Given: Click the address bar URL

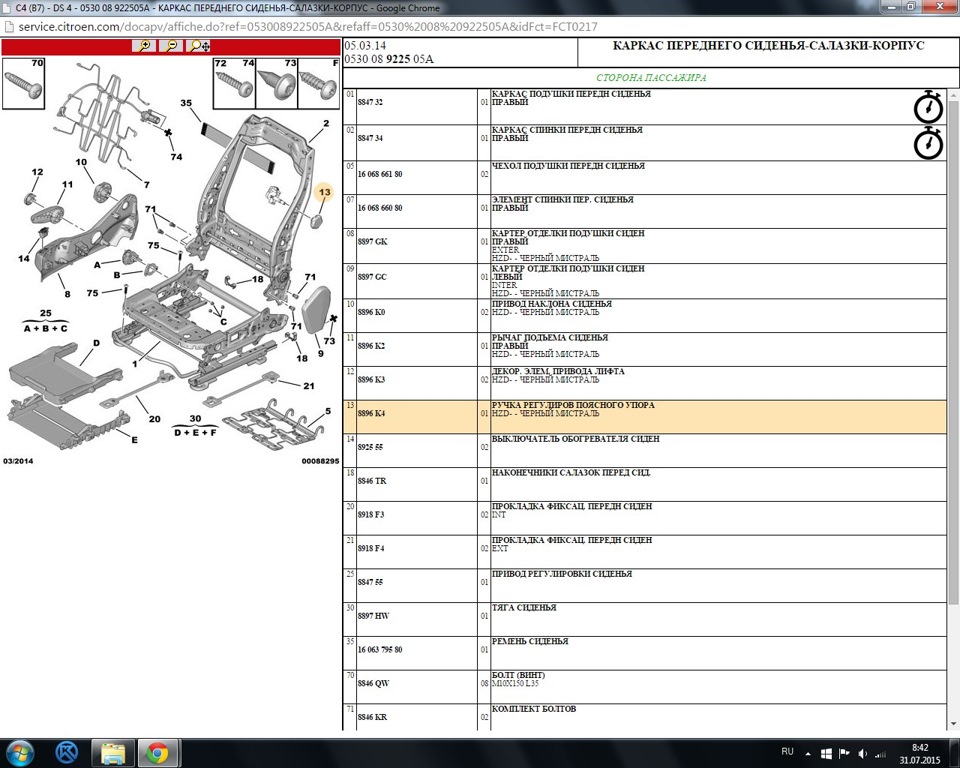Looking at the screenshot, I should tap(307, 27).
